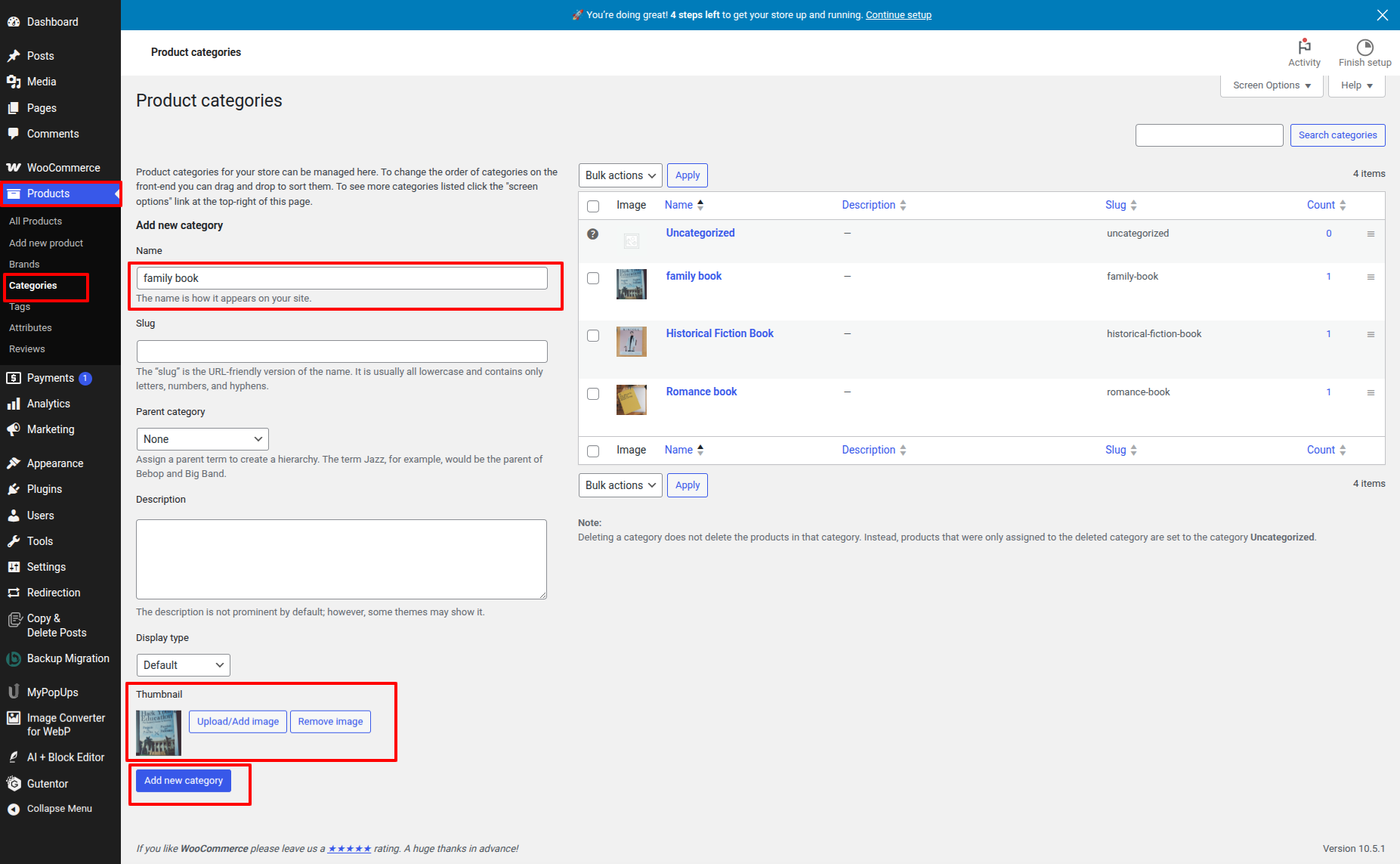Click the Finish setup progress icon

click(1364, 47)
